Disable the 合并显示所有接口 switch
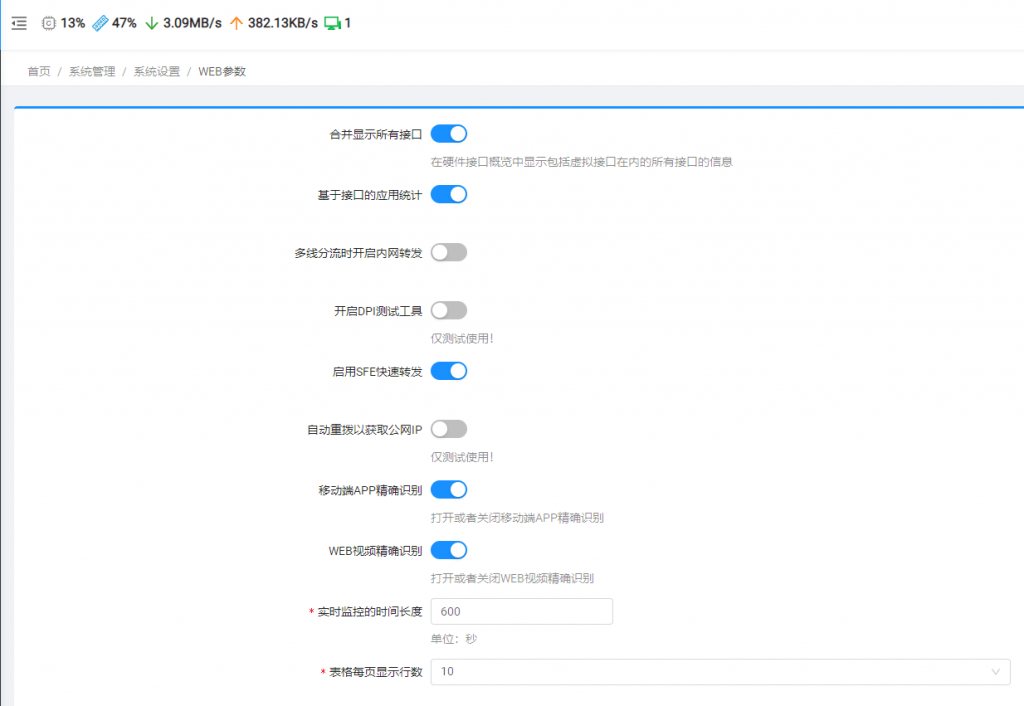This screenshot has width=1024, height=706. [449, 134]
